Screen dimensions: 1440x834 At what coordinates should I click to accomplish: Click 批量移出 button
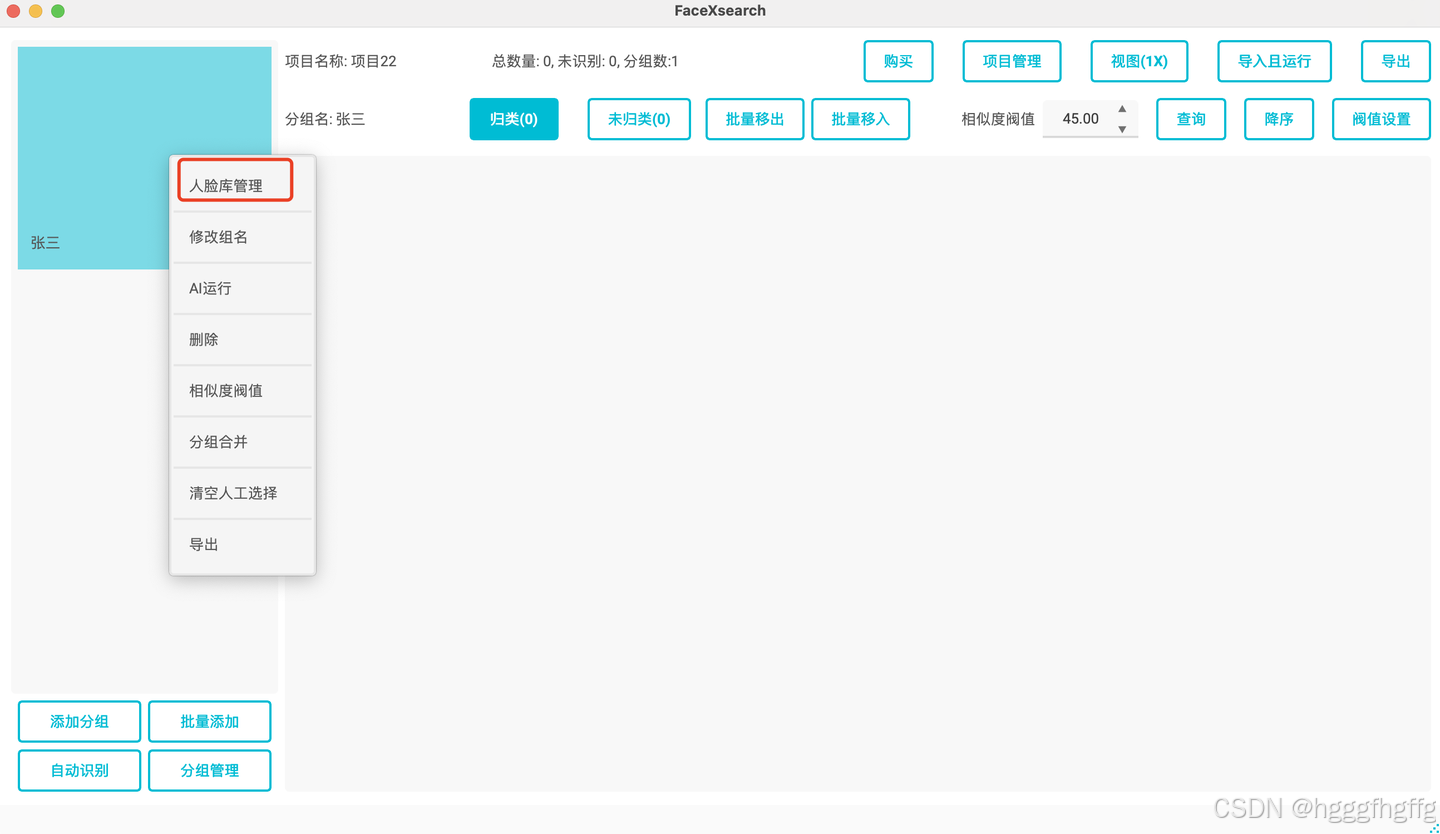tap(755, 119)
